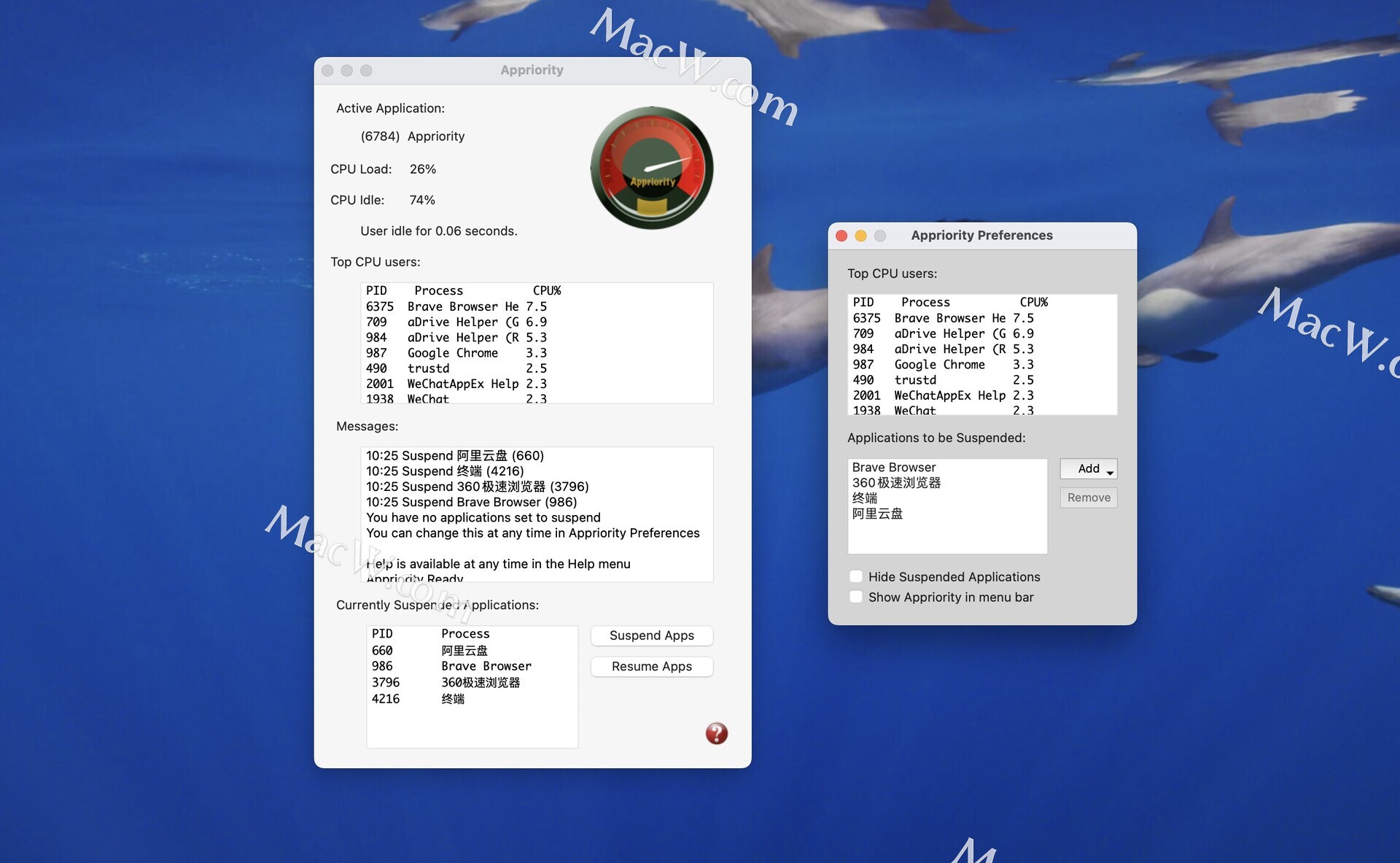Viewport: 1400px width, 863px height.
Task: Click Help is available message line
Action: click(x=498, y=564)
